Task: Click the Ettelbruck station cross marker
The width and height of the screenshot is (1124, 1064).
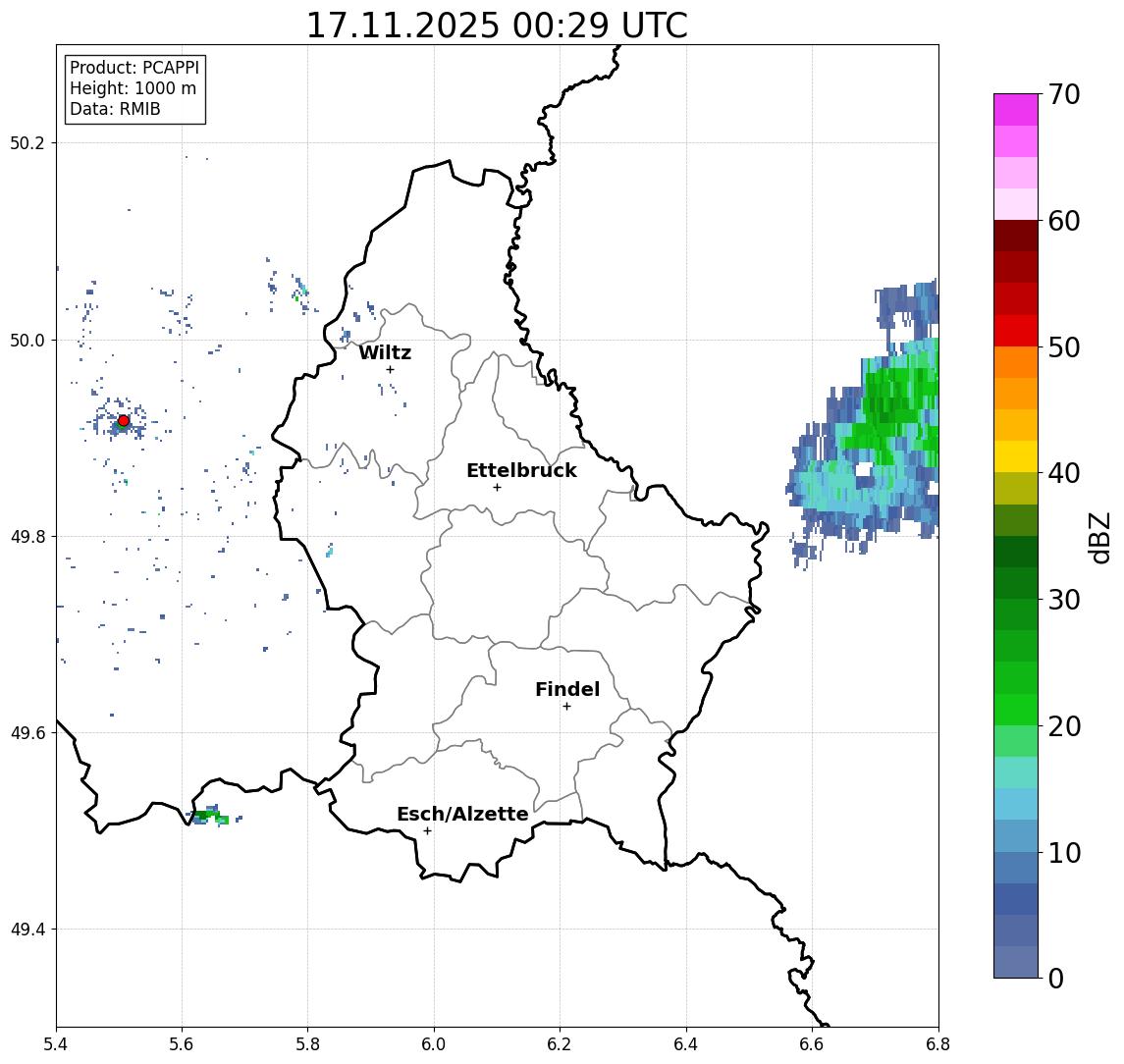Action: tap(497, 488)
